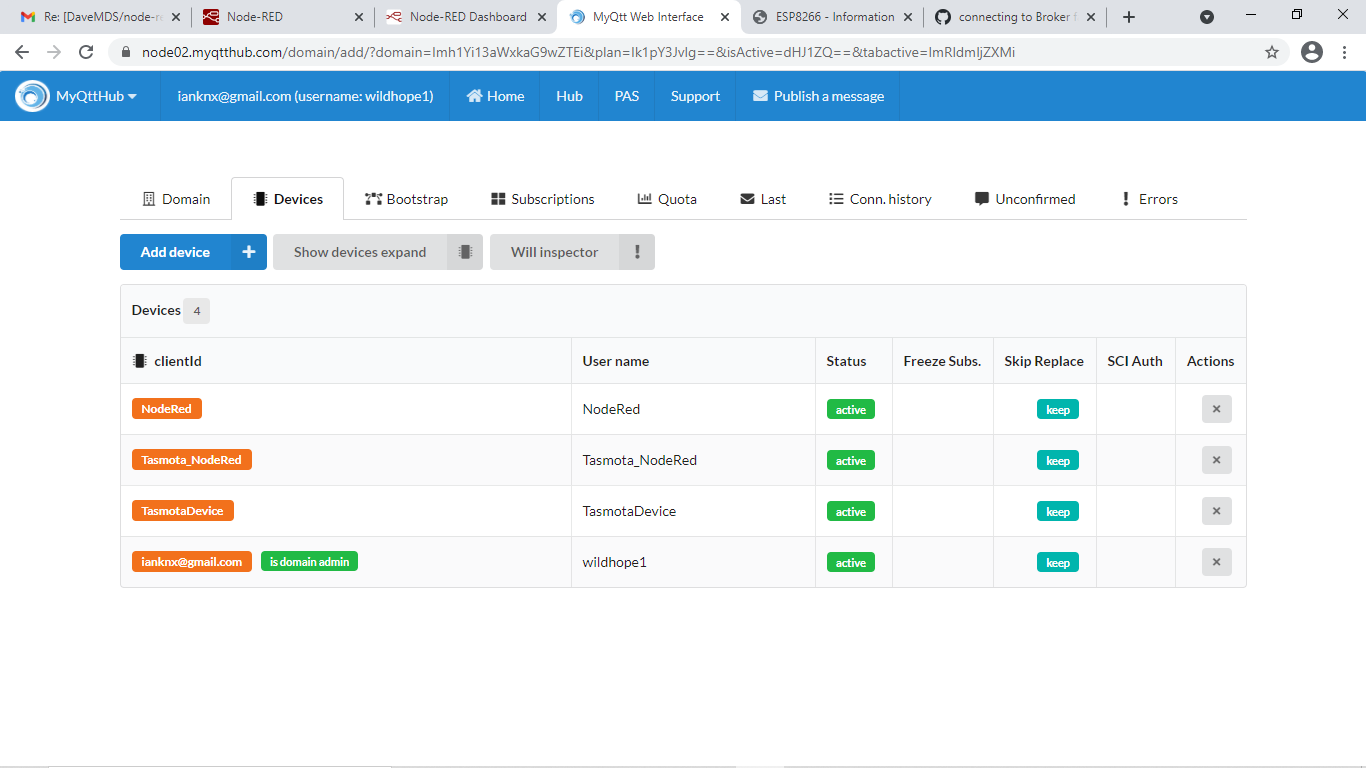
Task: Expand the Show devices expand panel
Action: (358, 252)
